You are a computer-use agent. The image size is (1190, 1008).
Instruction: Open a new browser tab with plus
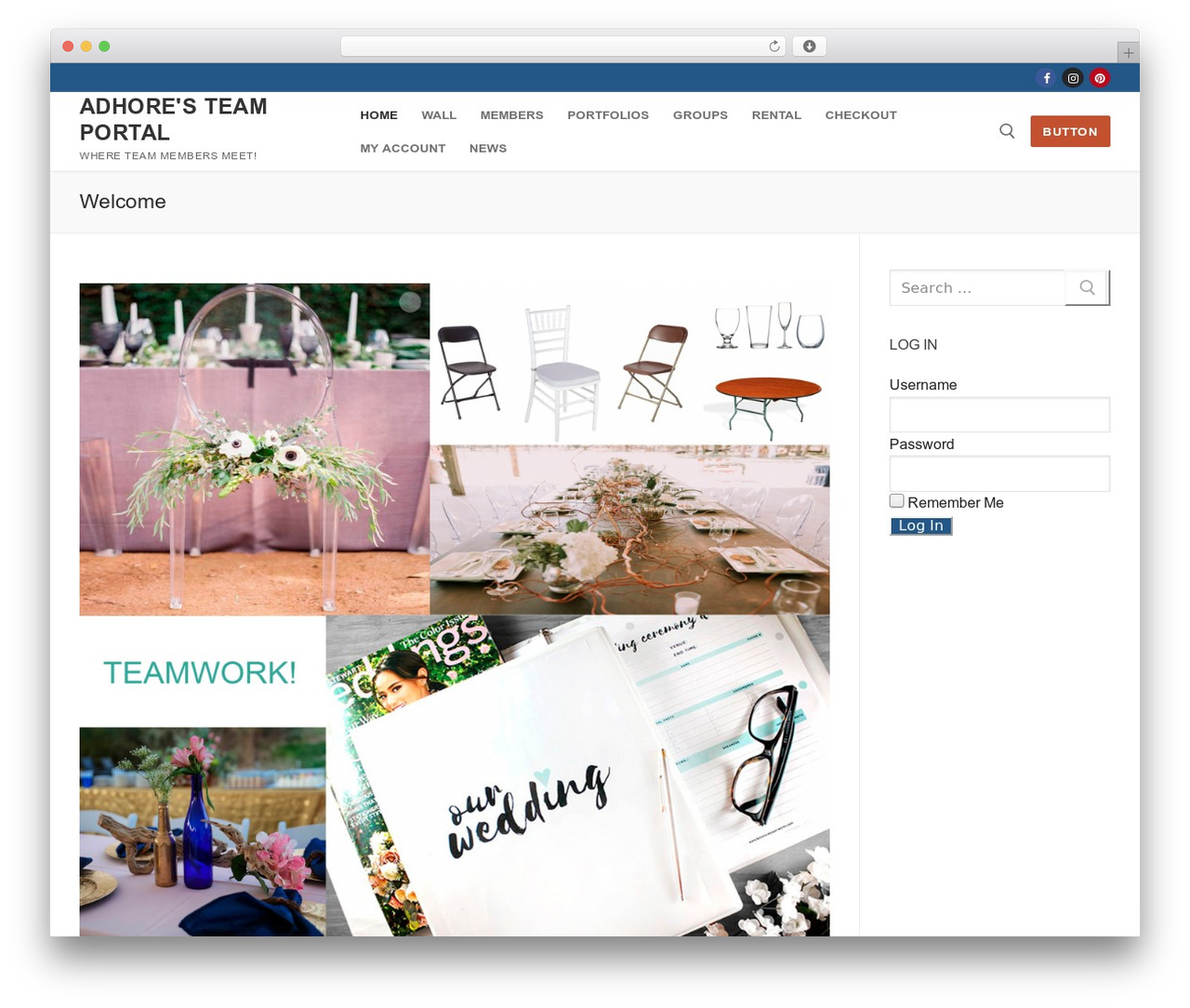(1128, 53)
